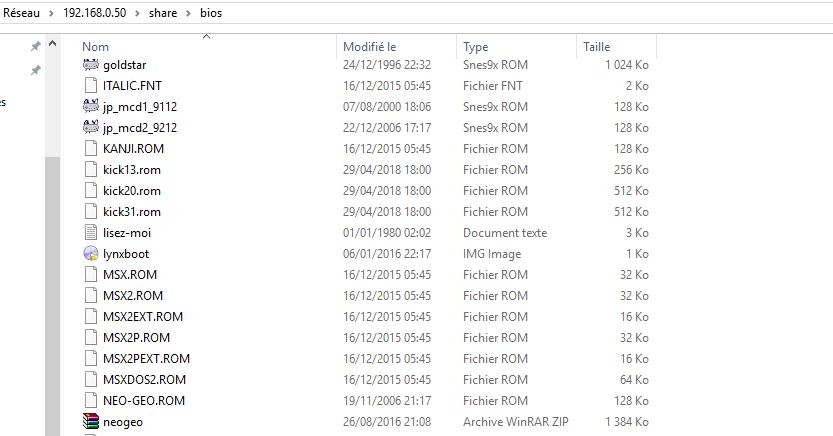
Task: Click the lisez-moi text document icon
Action: coord(91,233)
